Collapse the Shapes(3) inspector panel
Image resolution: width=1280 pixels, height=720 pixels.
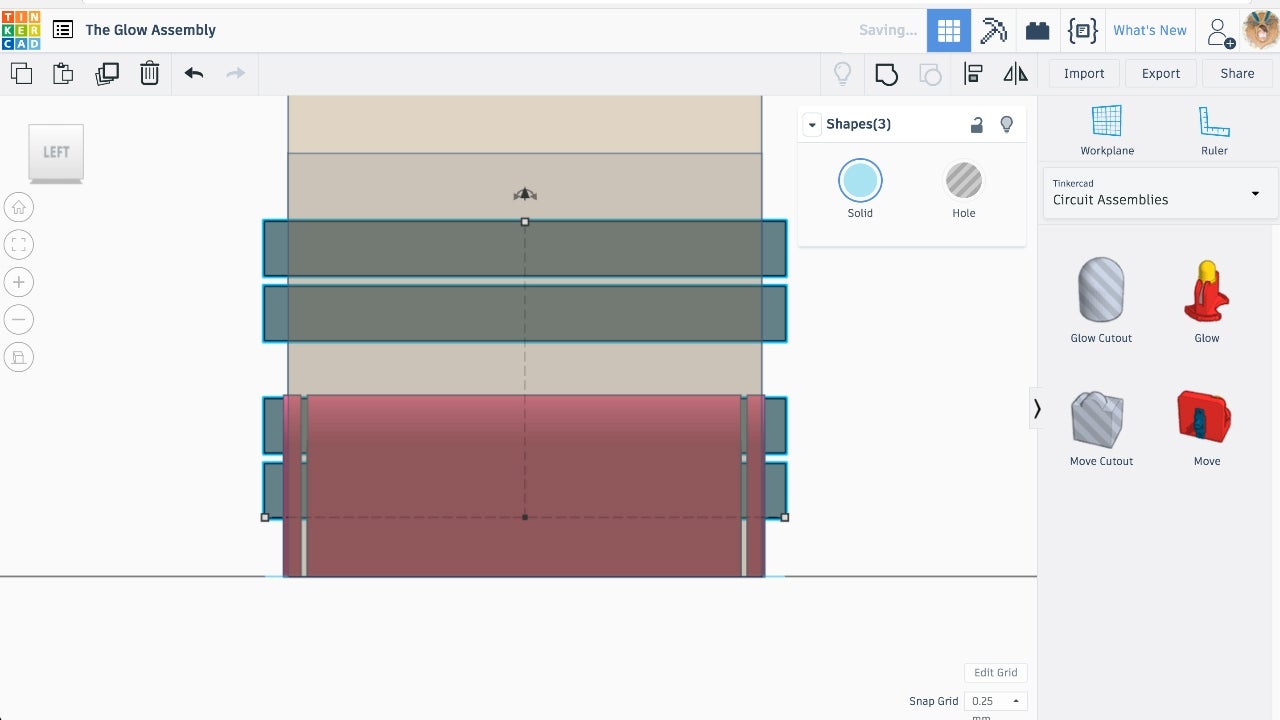tap(813, 125)
